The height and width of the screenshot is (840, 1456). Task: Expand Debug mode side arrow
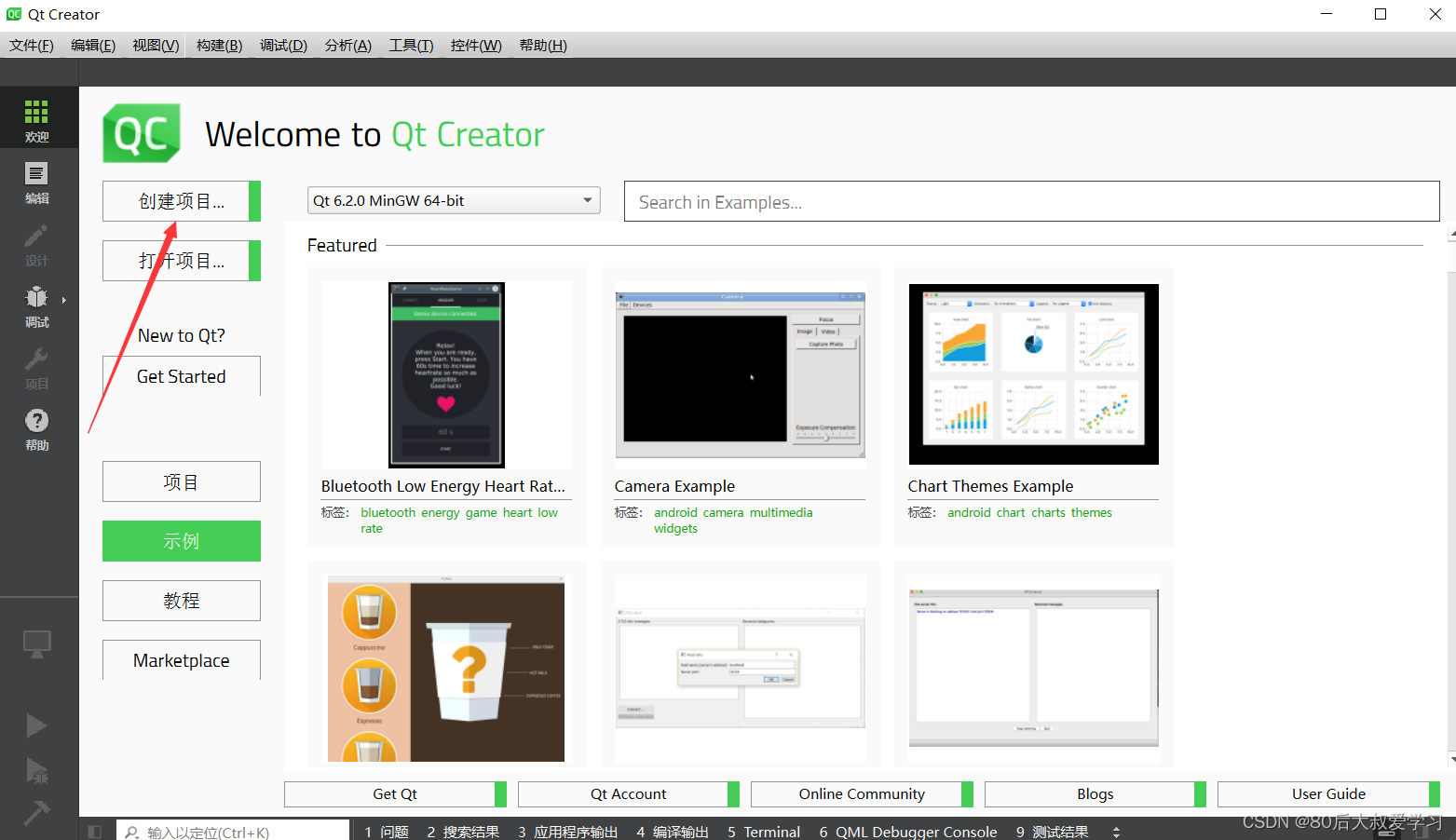pyautogui.click(x=63, y=300)
